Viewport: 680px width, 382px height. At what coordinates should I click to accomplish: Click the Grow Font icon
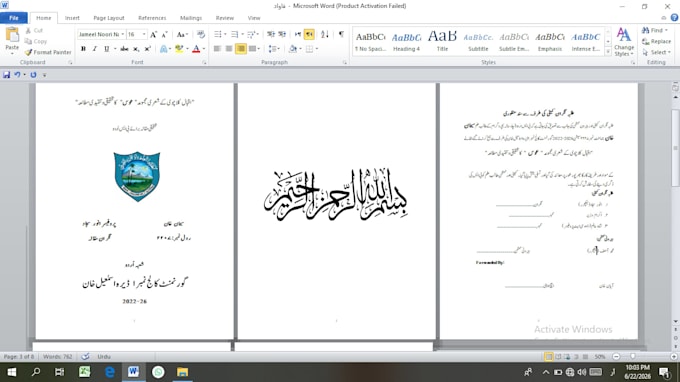(x=153, y=34)
